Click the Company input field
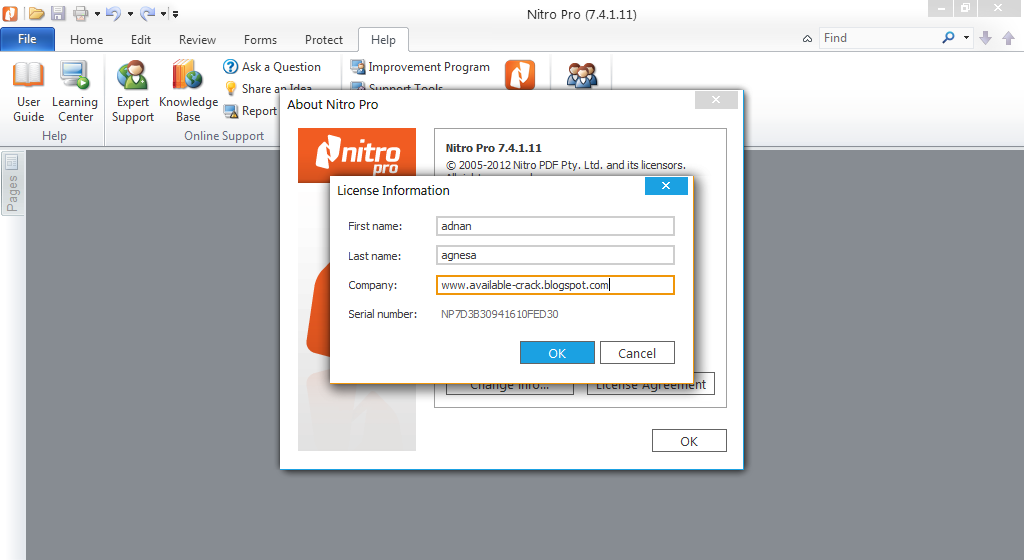This screenshot has height=560, width=1024. point(555,285)
